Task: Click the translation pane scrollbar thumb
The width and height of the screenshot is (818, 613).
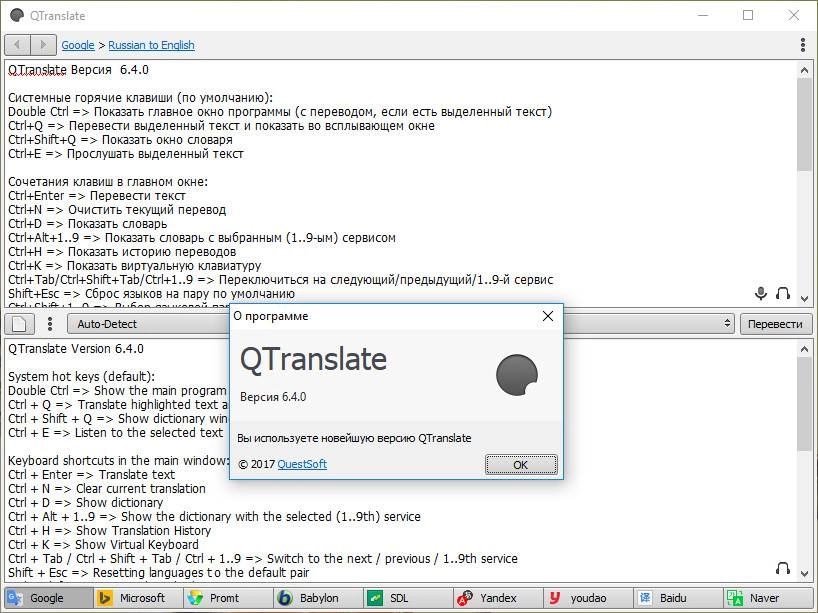Action: coord(804,404)
